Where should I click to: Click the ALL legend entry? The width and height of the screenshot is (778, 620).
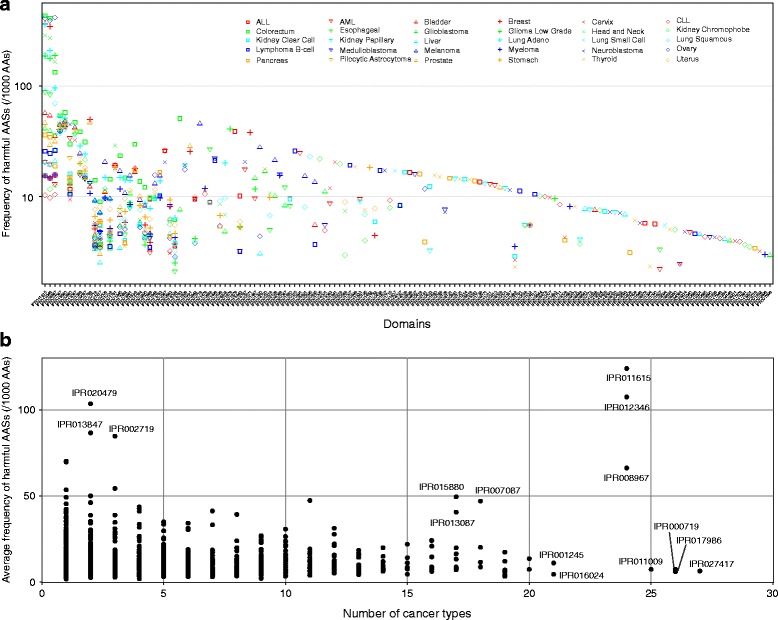(x=258, y=22)
